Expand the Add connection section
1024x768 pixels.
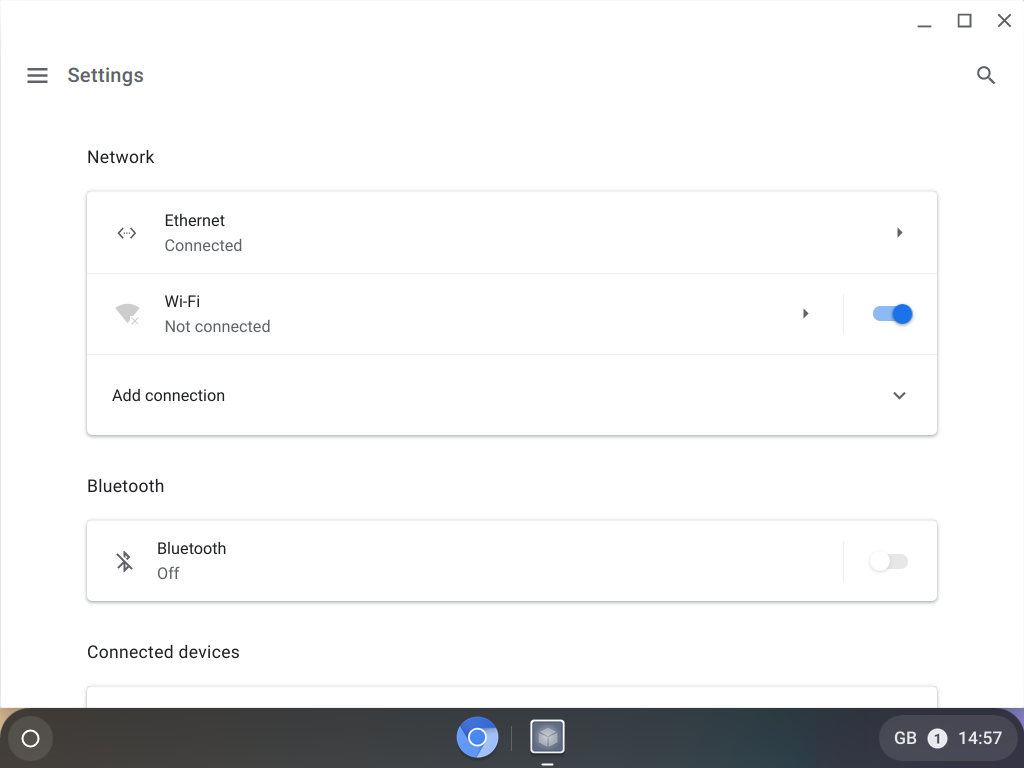pyautogui.click(x=899, y=396)
